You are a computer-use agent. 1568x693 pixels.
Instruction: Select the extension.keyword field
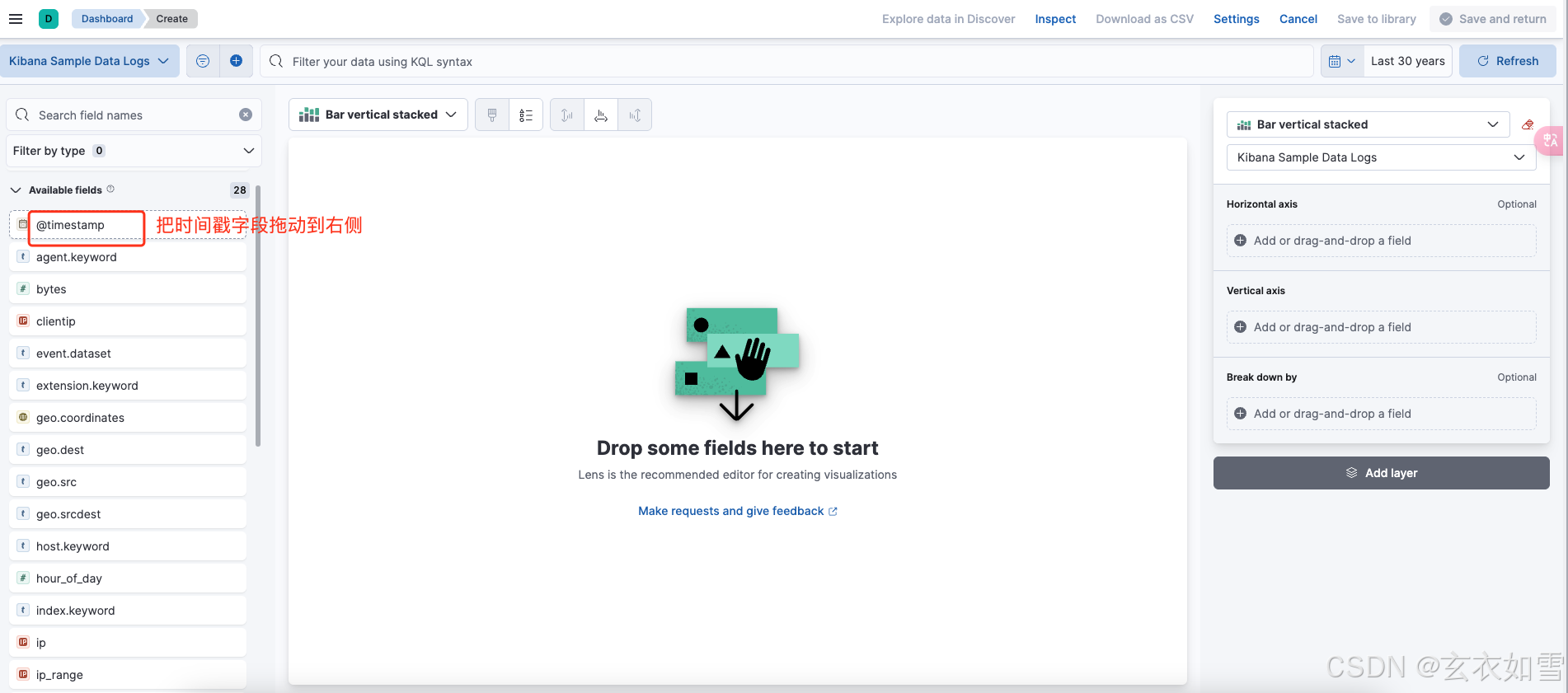point(128,385)
